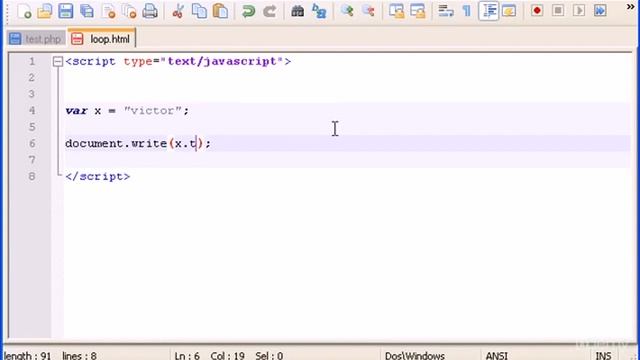The image size is (640, 360).
Task: Click the var keyword on line 4
Action: (76, 111)
